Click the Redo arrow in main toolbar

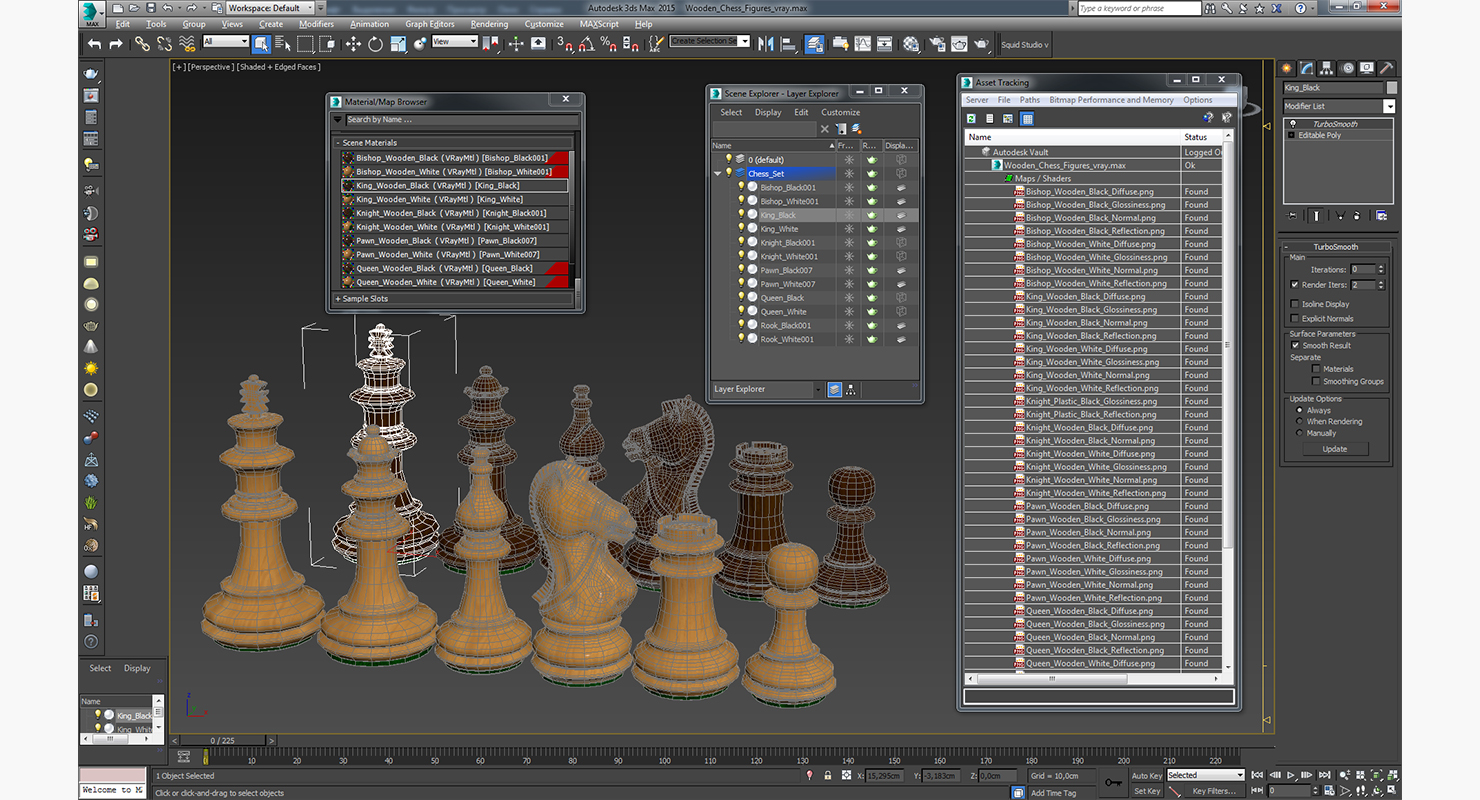[116, 44]
